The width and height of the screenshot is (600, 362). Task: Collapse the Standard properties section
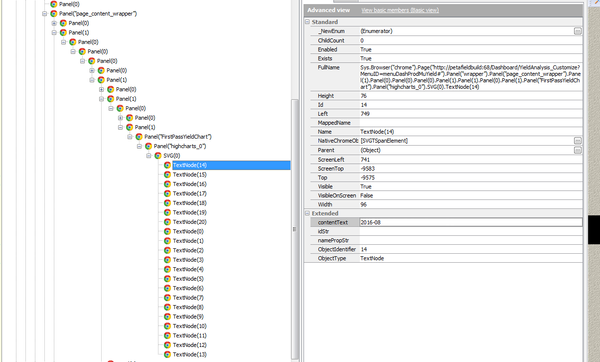pyautogui.click(x=307, y=22)
